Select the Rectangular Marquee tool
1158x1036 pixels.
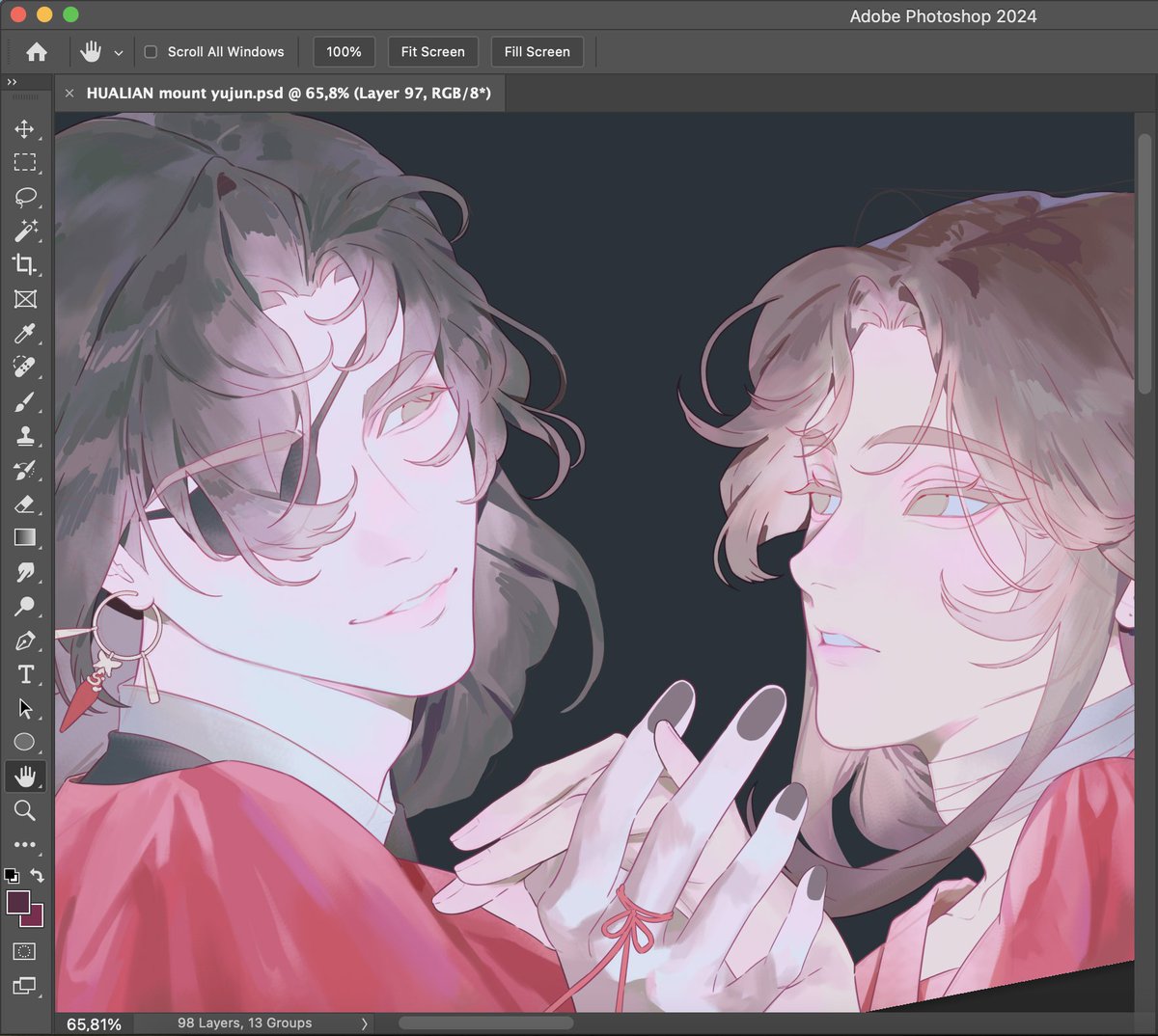tap(25, 163)
